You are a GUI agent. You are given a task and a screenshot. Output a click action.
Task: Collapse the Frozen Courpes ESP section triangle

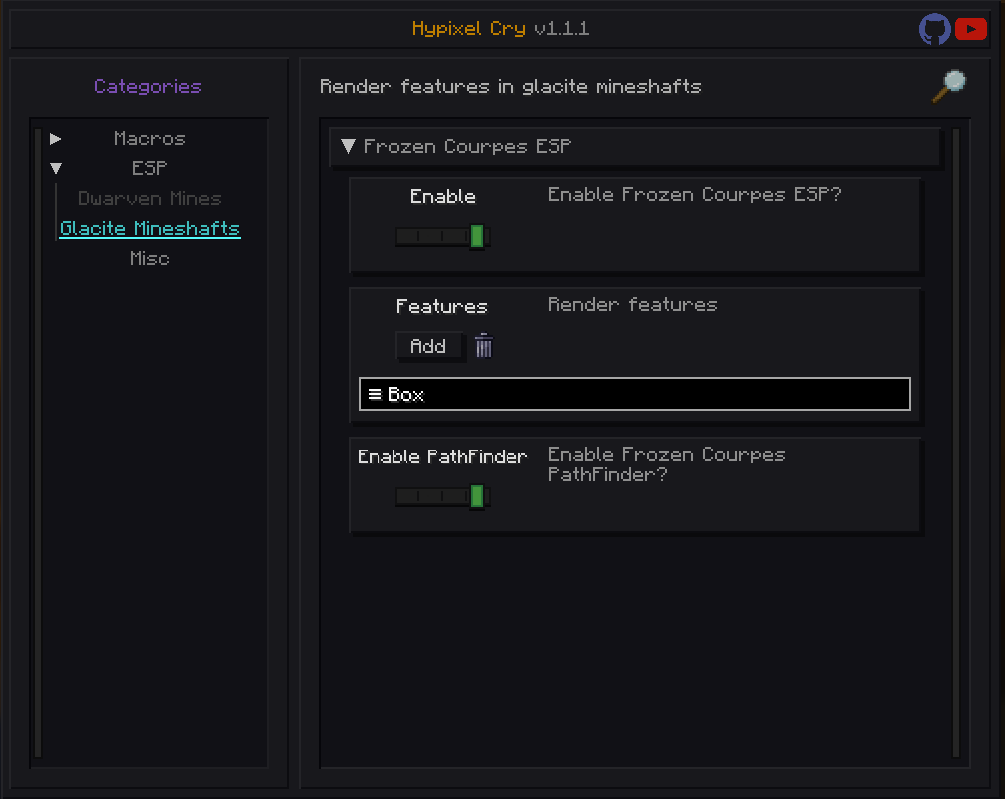tap(348, 146)
